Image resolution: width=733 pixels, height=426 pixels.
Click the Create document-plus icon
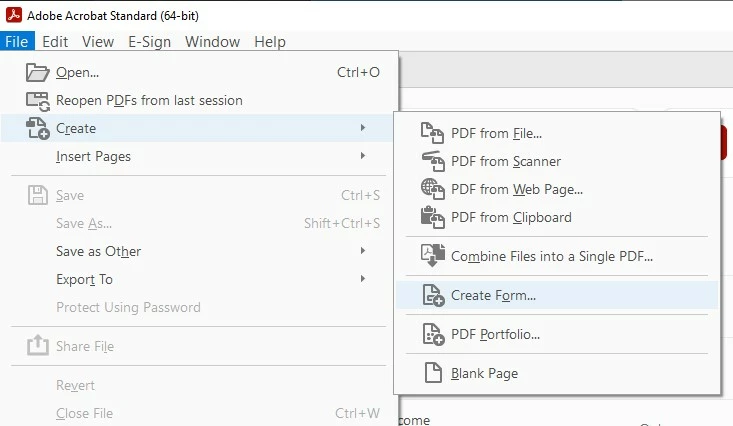37,129
